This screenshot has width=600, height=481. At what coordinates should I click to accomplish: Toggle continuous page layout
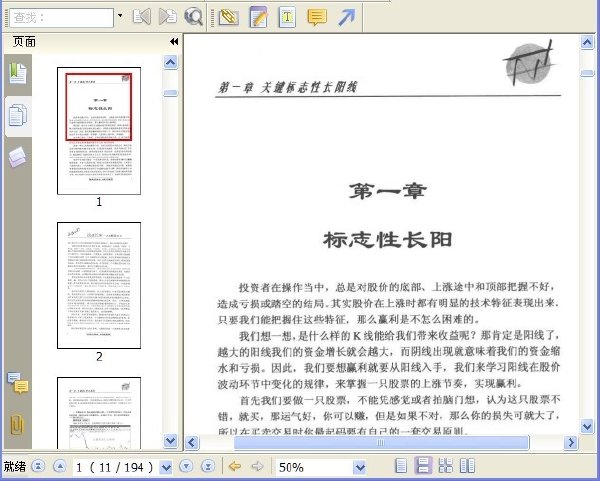[423, 466]
